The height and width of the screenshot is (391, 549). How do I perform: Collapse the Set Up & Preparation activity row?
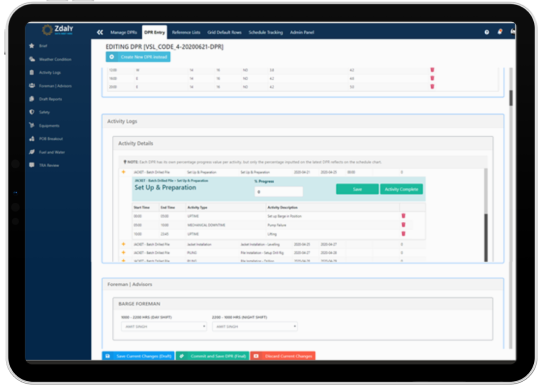123,172
